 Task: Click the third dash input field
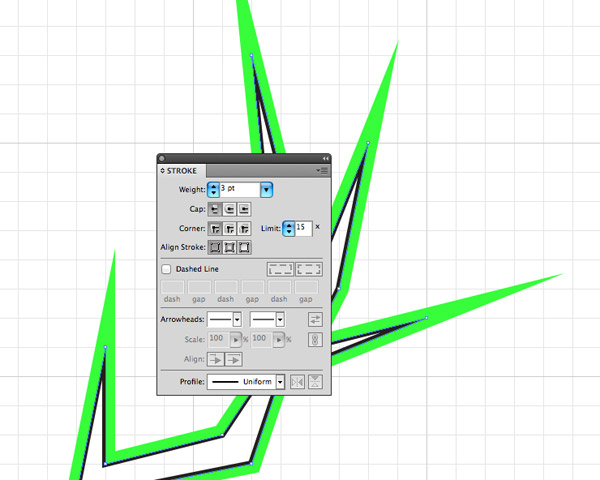pos(280,287)
